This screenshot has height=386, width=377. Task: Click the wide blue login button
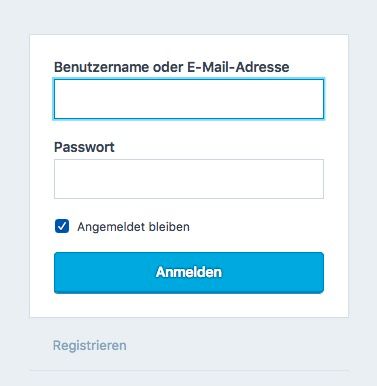point(189,273)
